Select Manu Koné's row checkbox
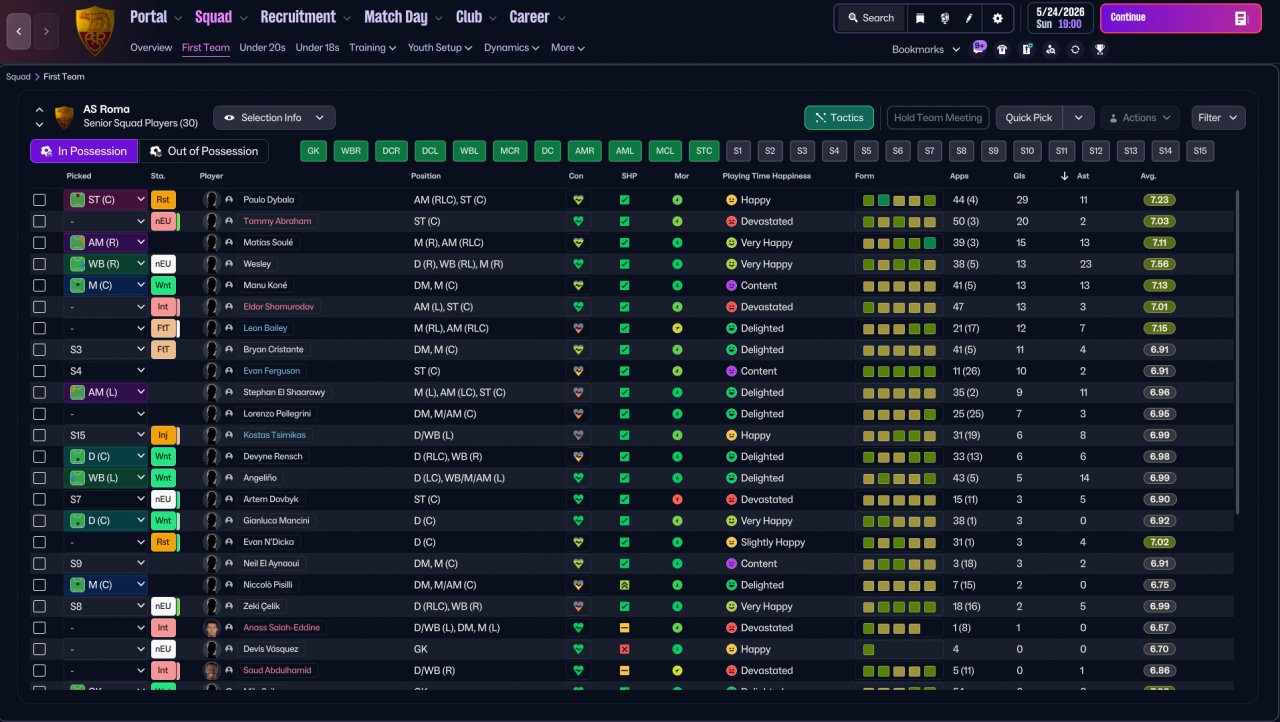The image size is (1280, 722). pyautogui.click(x=39, y=285)
